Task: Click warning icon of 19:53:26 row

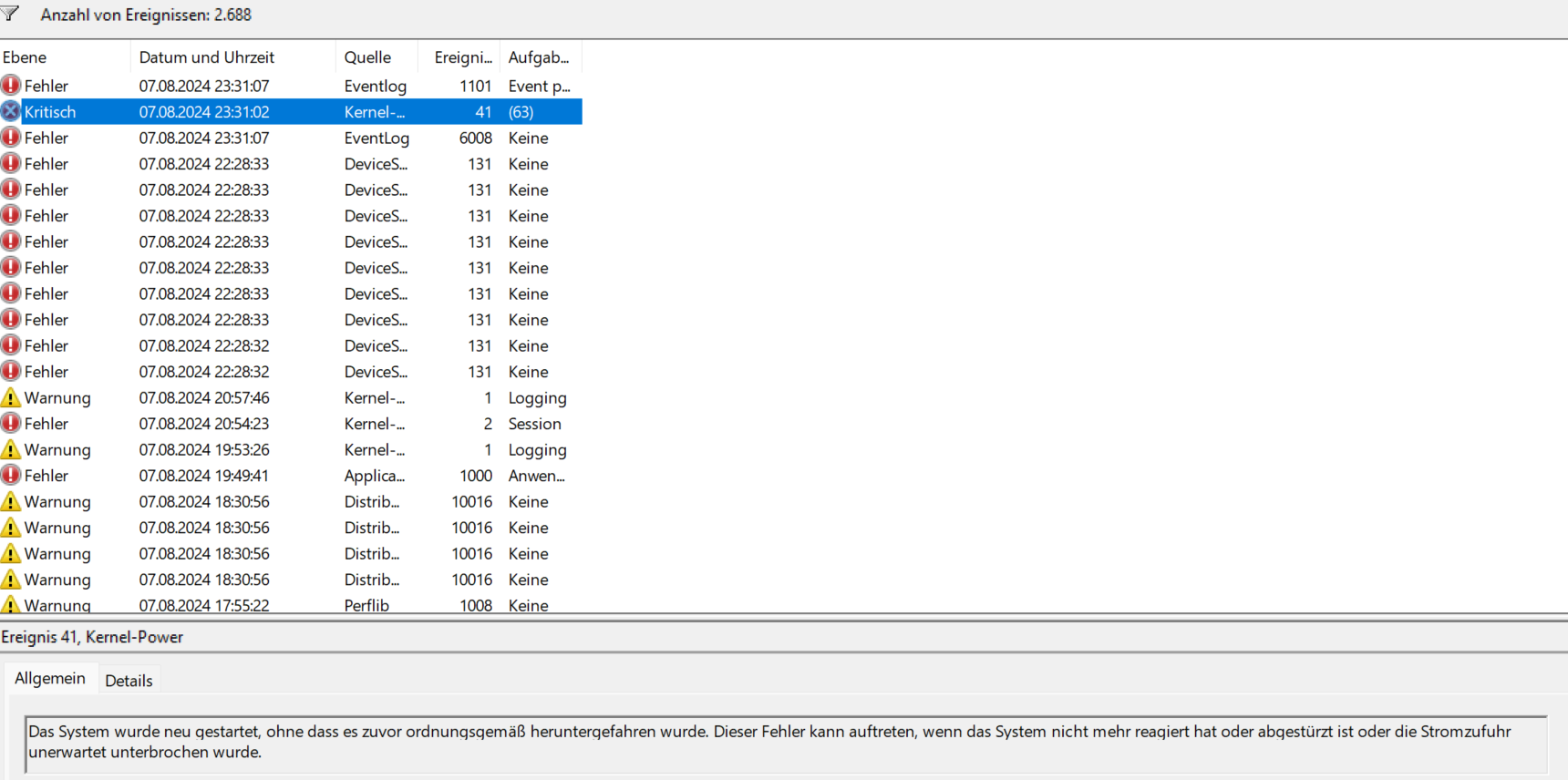Action: 11,449
